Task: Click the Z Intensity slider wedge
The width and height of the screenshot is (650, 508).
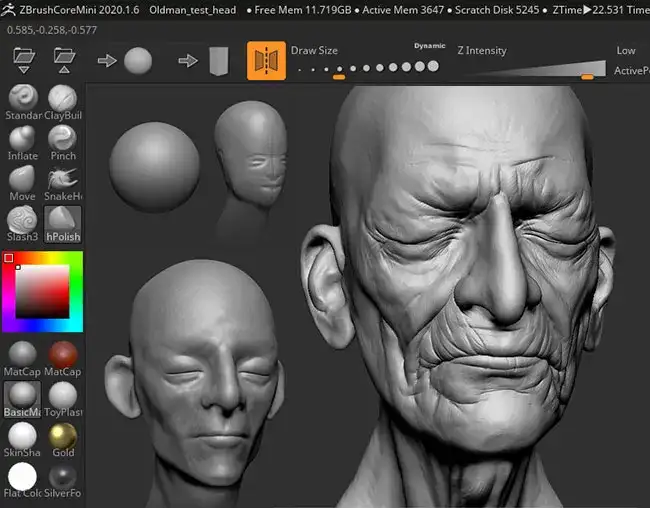Action: point(539,69)
